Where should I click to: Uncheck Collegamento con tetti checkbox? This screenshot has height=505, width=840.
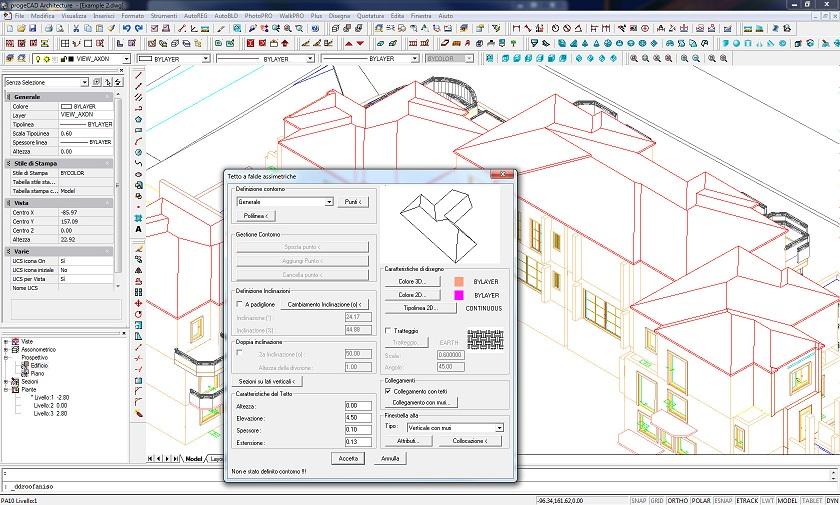(x=389, y=391)
